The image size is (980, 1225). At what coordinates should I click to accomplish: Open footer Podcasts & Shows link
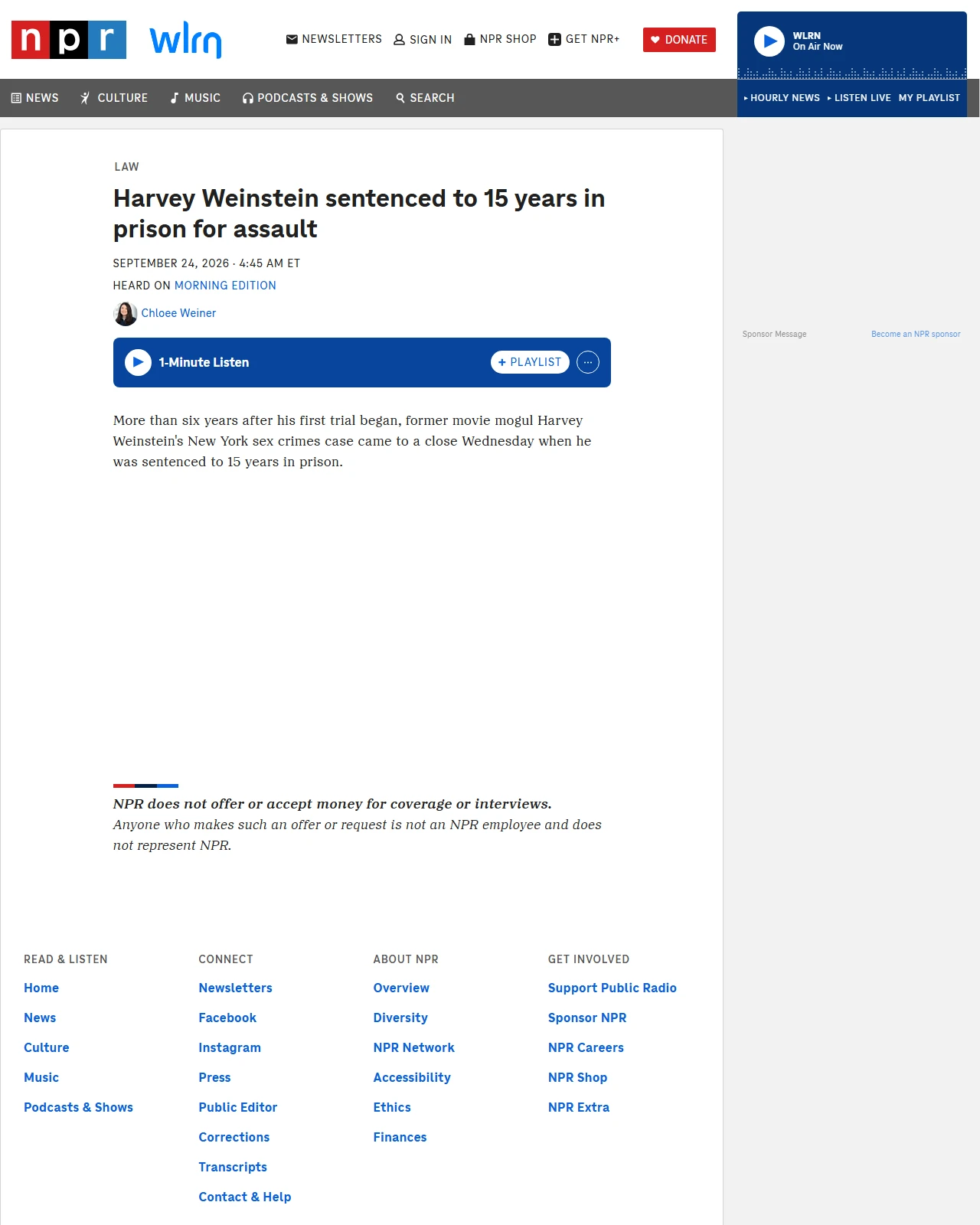tap(78, 1108)
